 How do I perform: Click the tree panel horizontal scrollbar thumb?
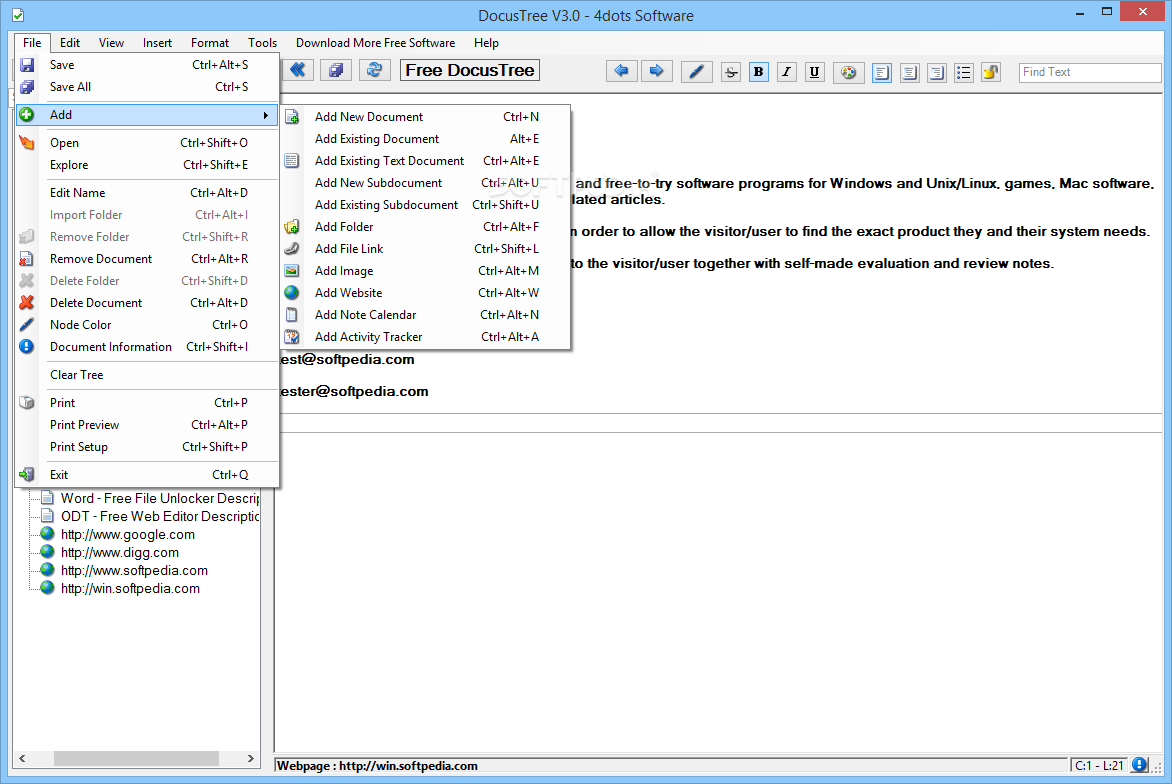[x=136, y=759]
